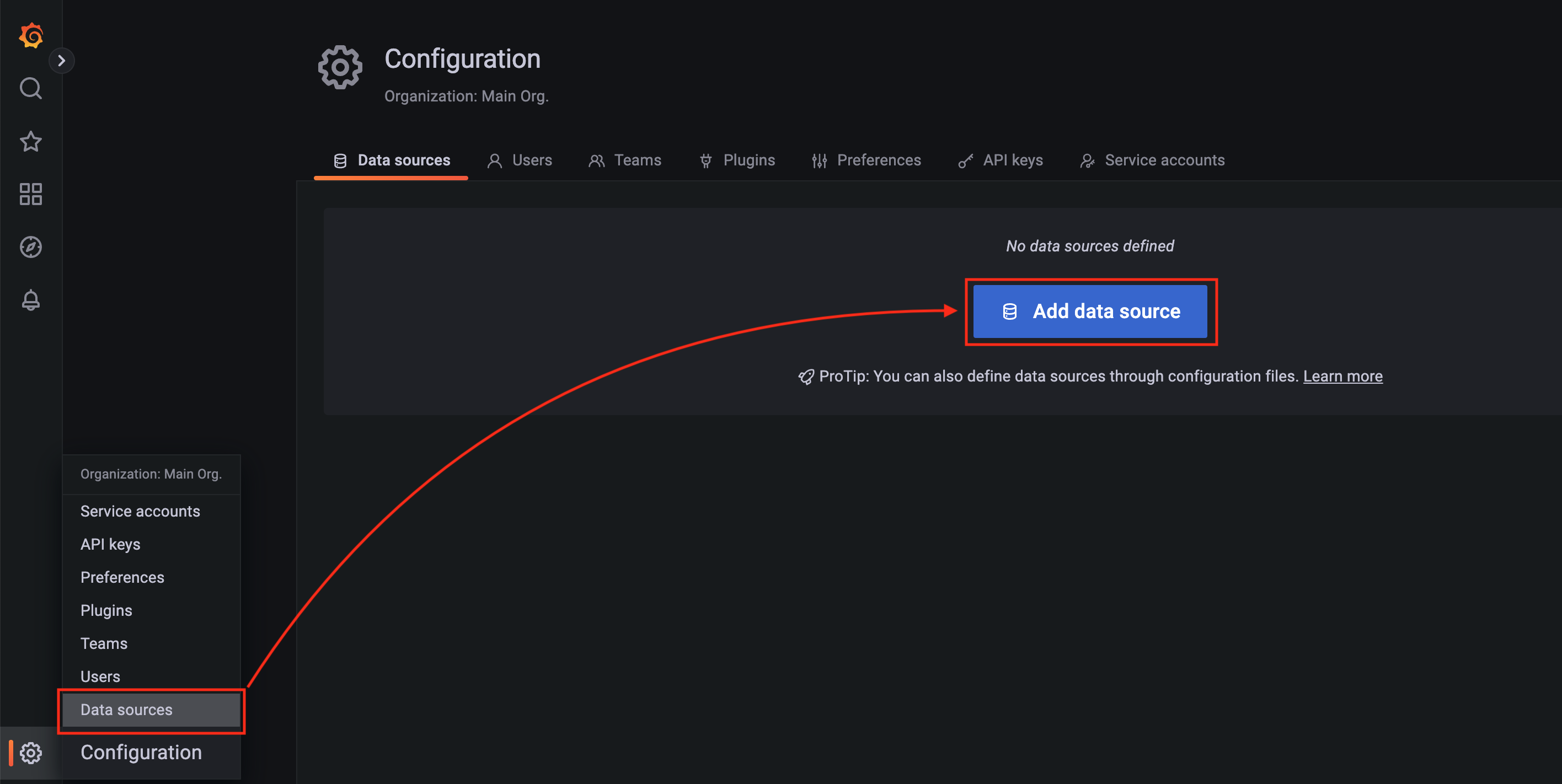Open the Search icon
The image size is (1562, 784).
[30, 88]
